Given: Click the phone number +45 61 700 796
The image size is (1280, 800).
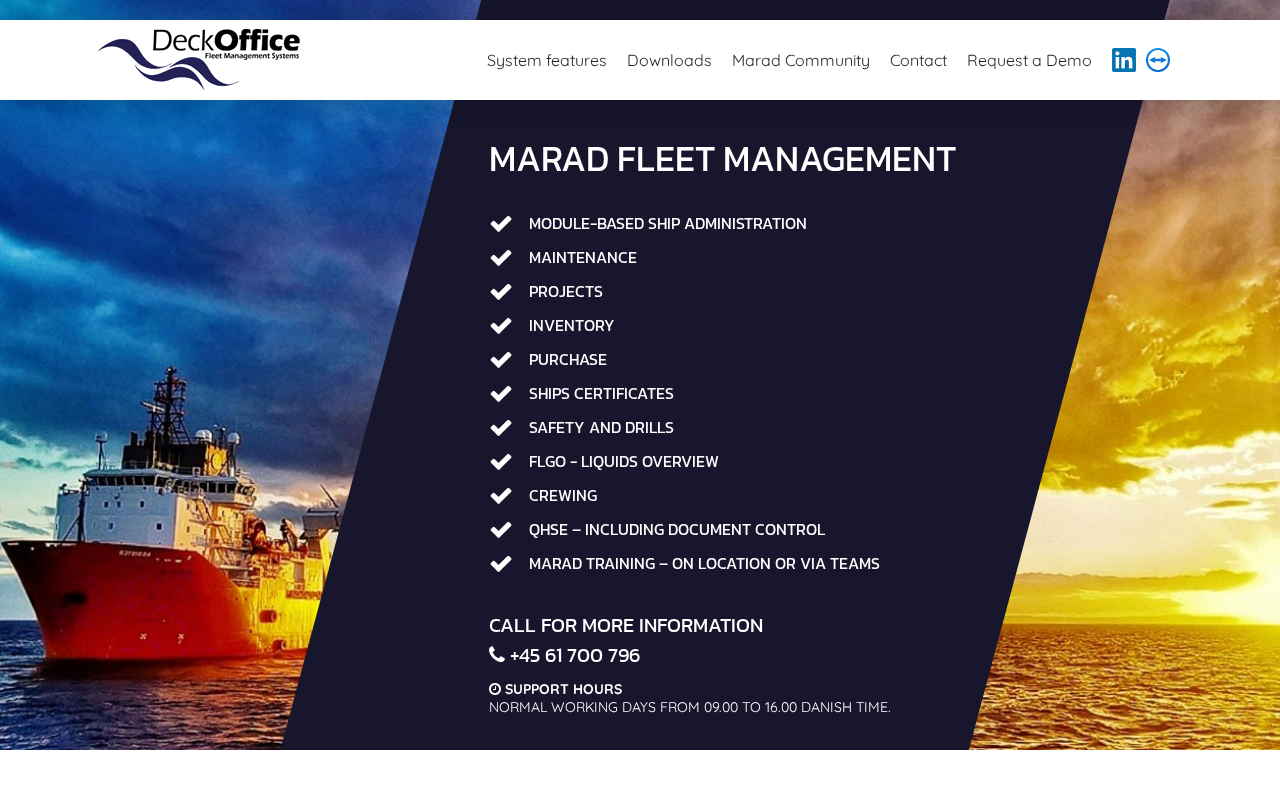Looking at the screenshot, I should [575, 656].
